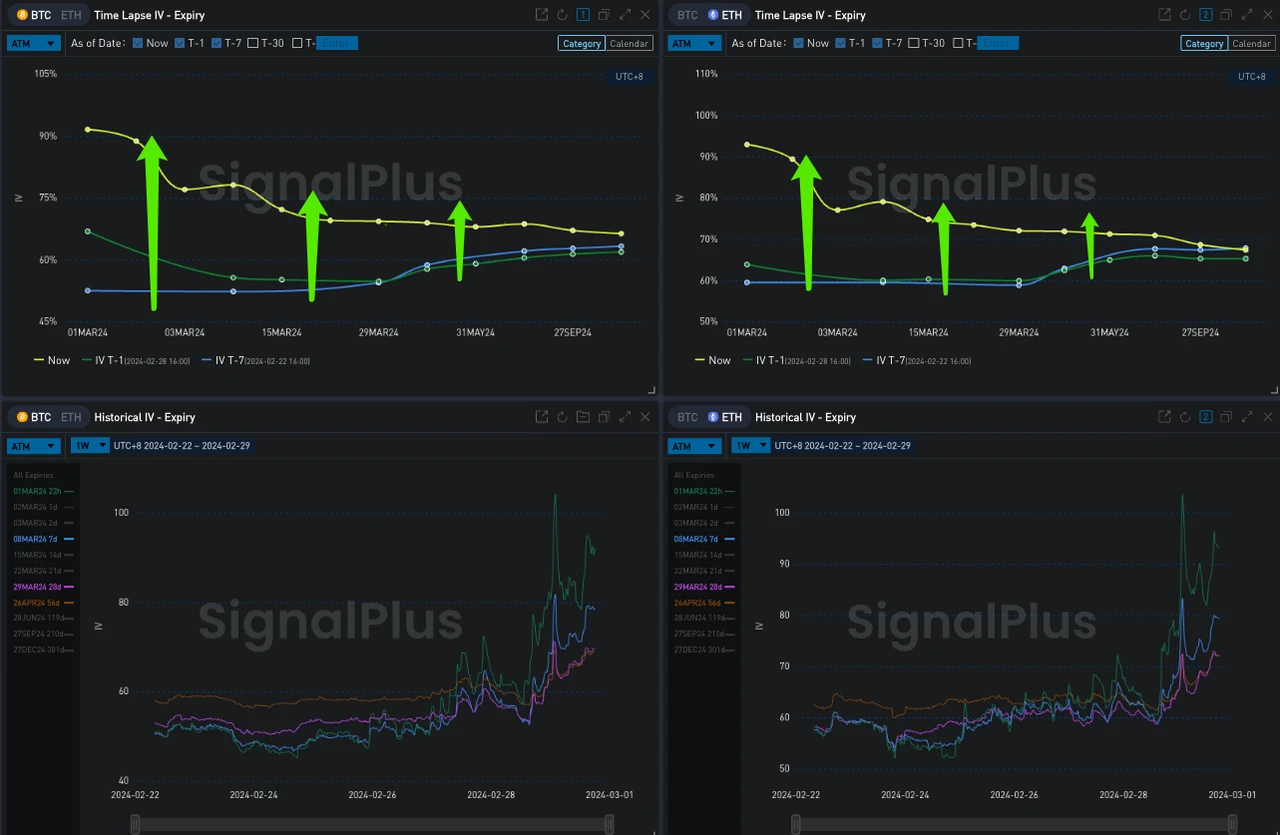Open the 1W range dropdown in BTC Historical IV

coord(89,446)
